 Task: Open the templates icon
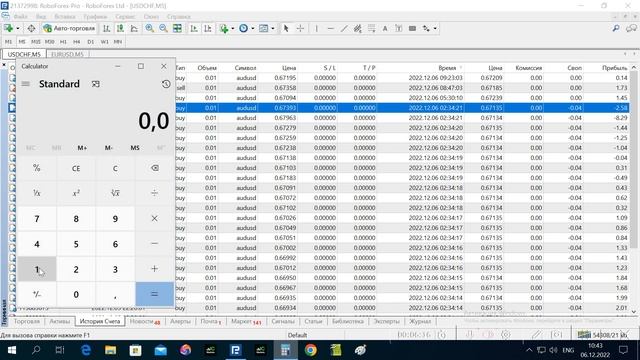click(x=264, y=28)
